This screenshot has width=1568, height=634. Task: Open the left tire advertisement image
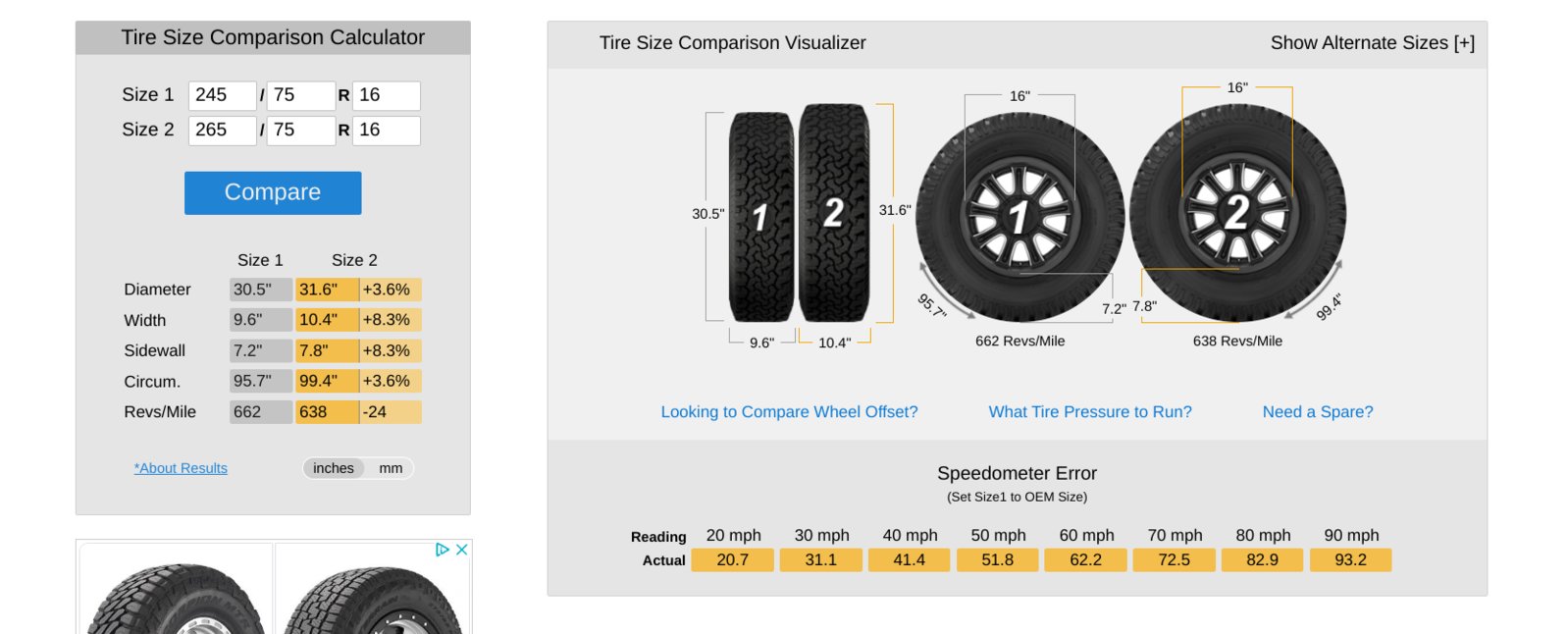click(x=177, y=589)
